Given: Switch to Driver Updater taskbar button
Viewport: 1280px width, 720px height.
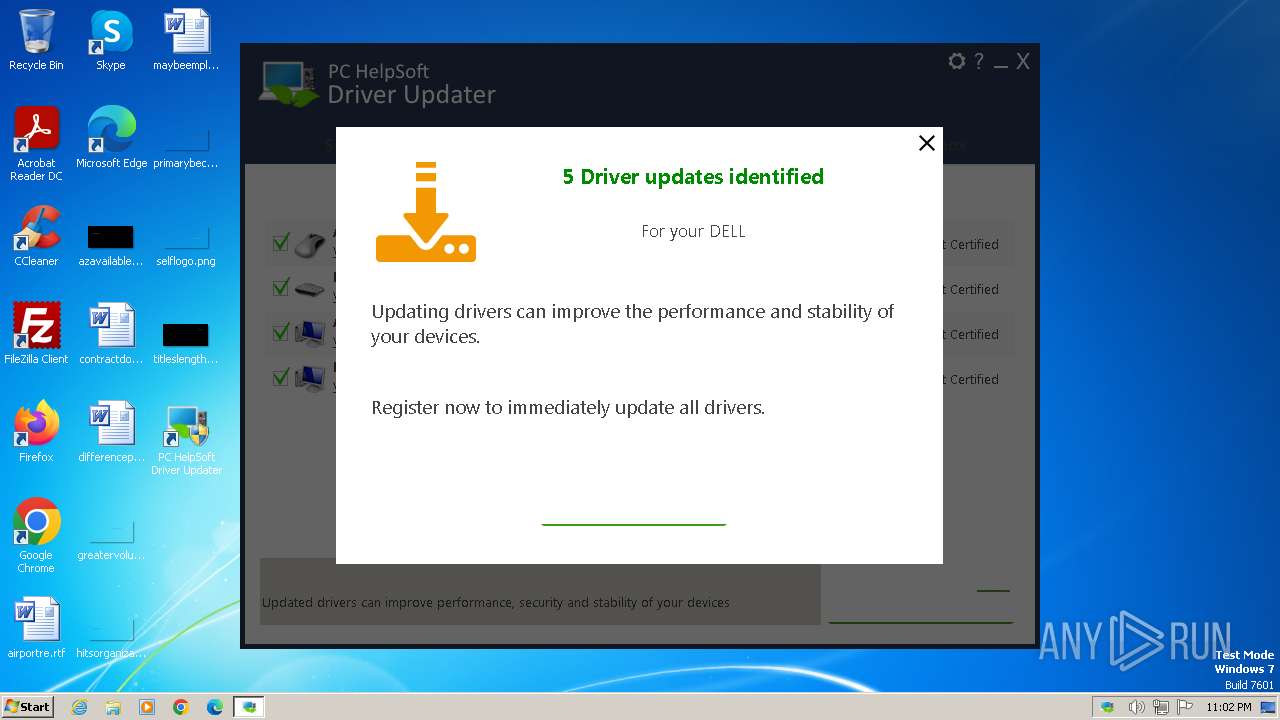Looking at the screenshot, I should (x=249, y=707).
